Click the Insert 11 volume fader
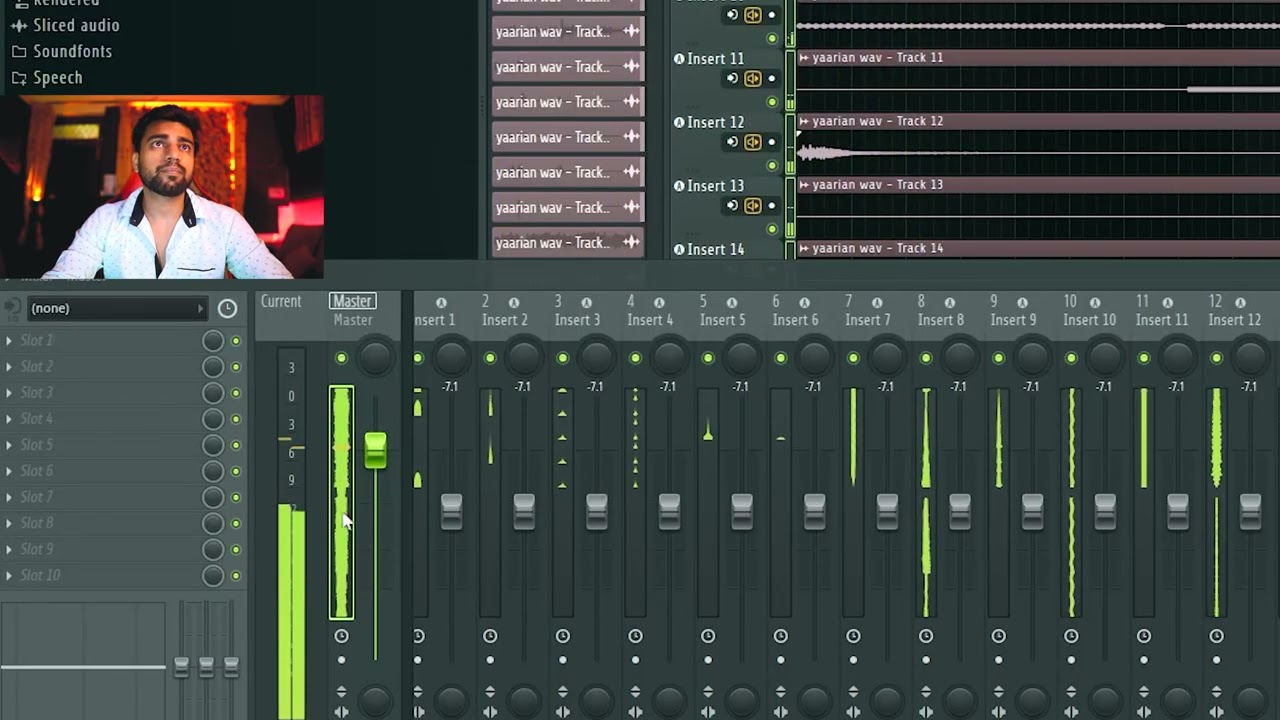1280x720 pixels. [1178, 511]
